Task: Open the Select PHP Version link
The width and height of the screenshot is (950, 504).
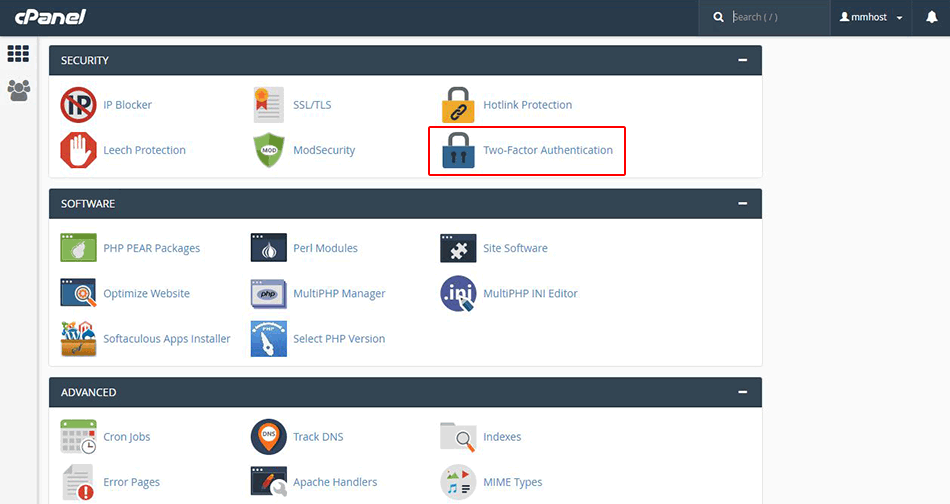Action: pyautogui.click(x=339, y=339)
